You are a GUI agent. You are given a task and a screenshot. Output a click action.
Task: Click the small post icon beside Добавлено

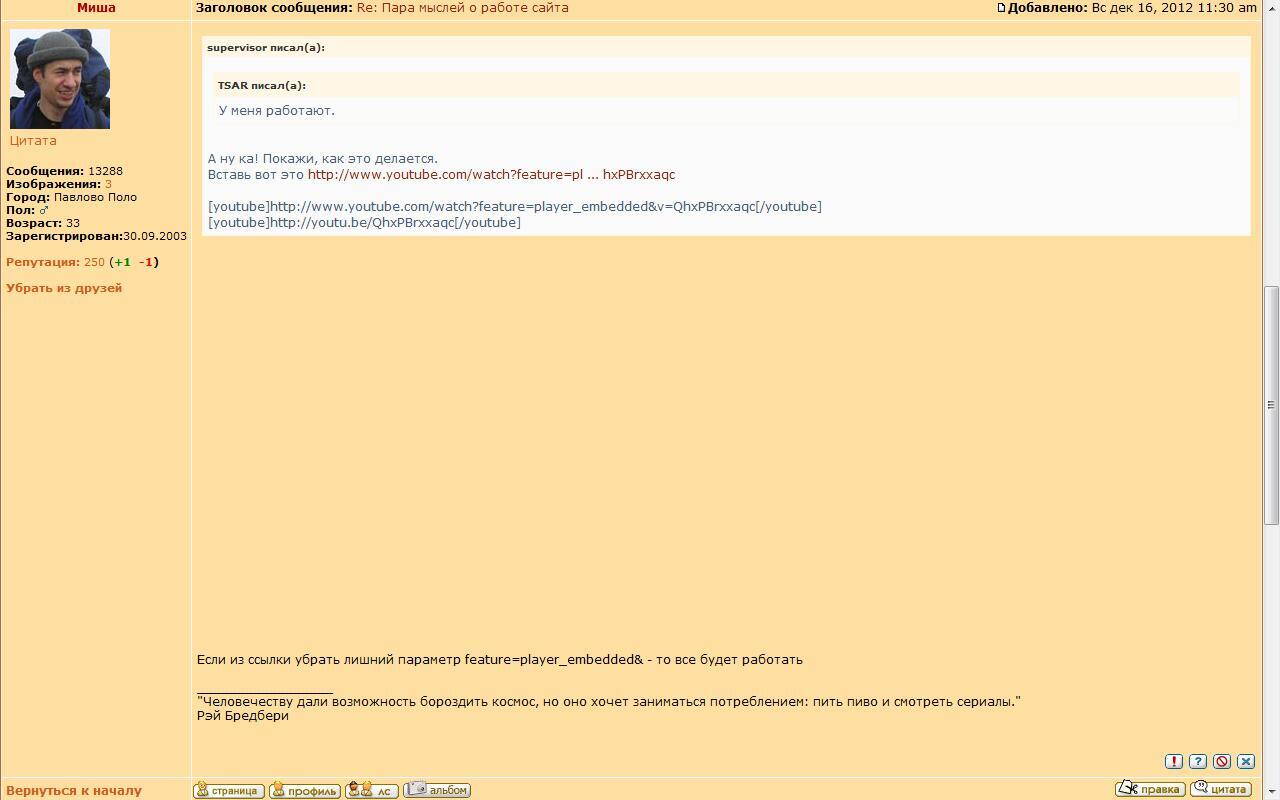(x=1001, y=8)
